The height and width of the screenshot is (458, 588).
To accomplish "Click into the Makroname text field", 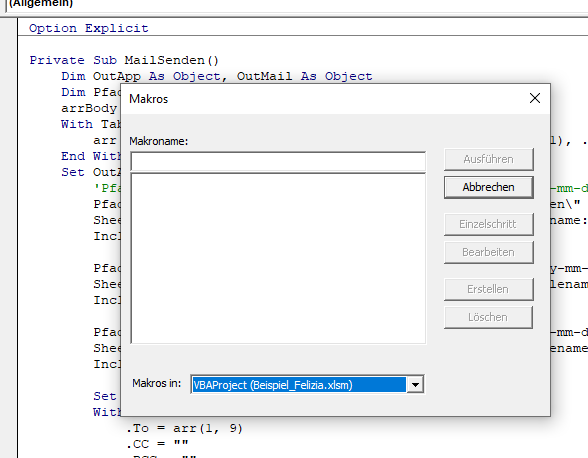I will [278, 162].
